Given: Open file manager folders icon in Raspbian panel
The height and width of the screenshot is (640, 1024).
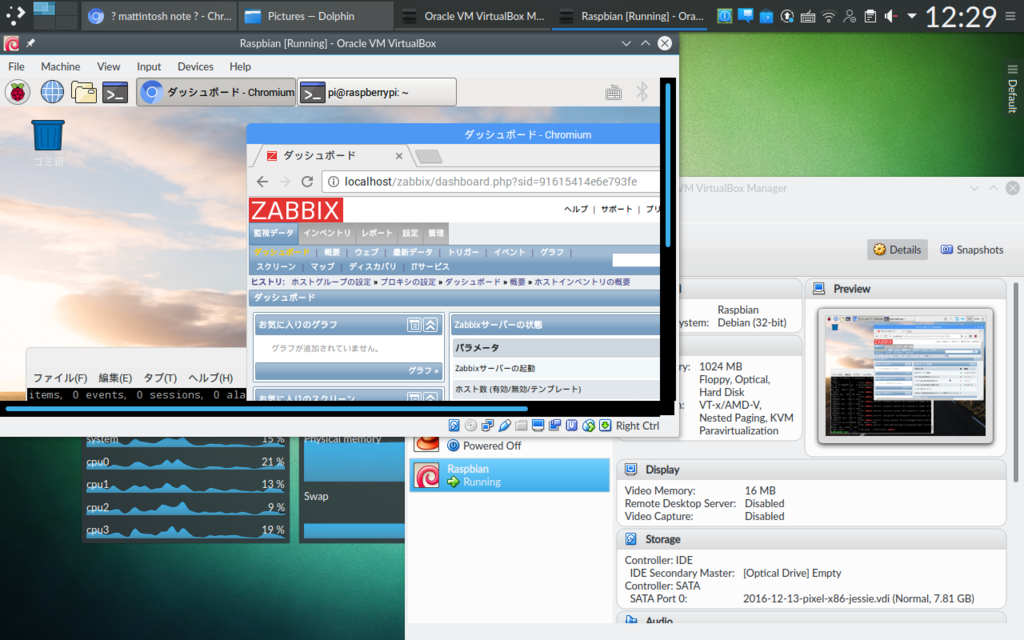Looking at the screenshot, I should [84, 92].
